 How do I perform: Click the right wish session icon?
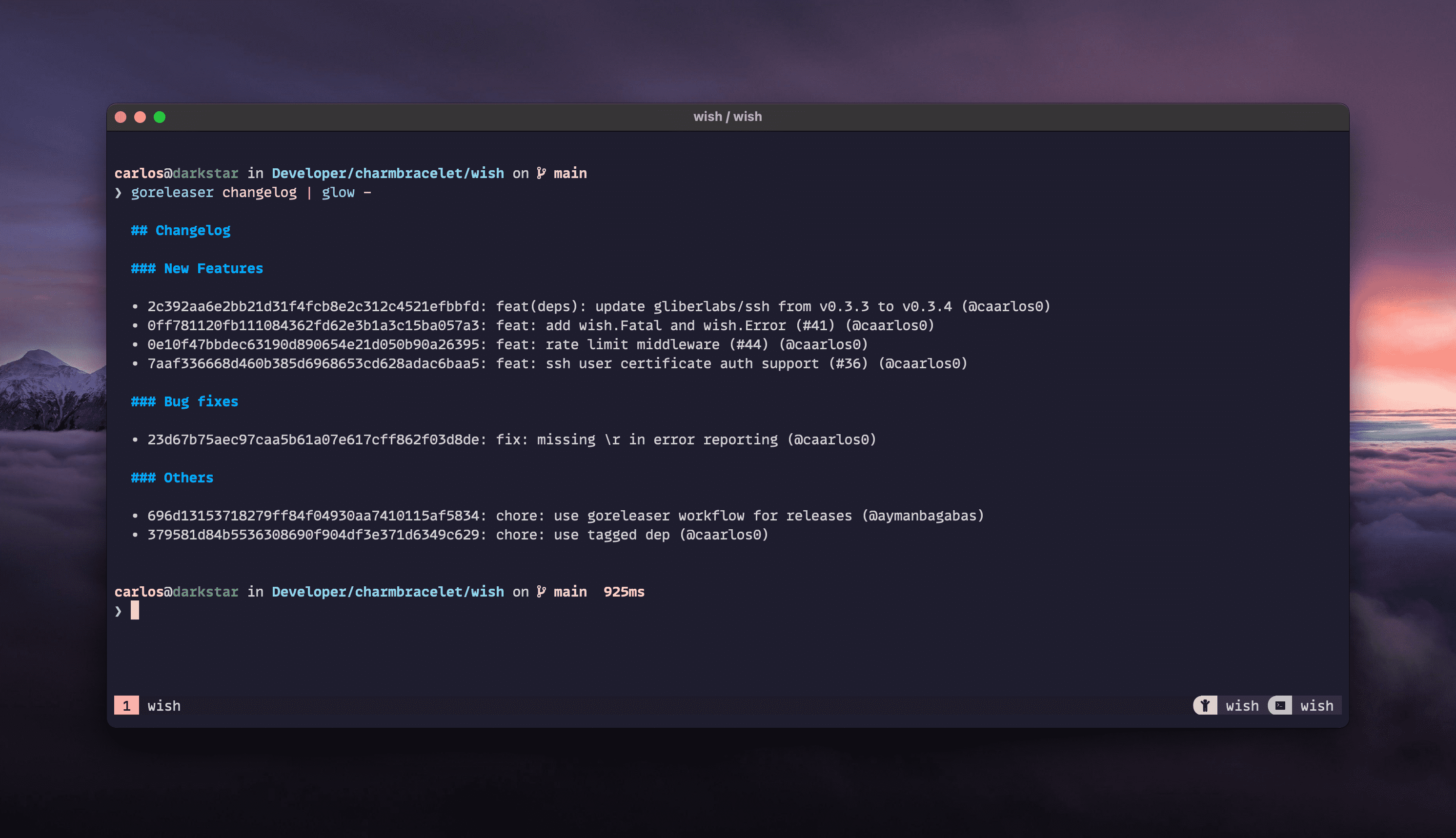1281,706
